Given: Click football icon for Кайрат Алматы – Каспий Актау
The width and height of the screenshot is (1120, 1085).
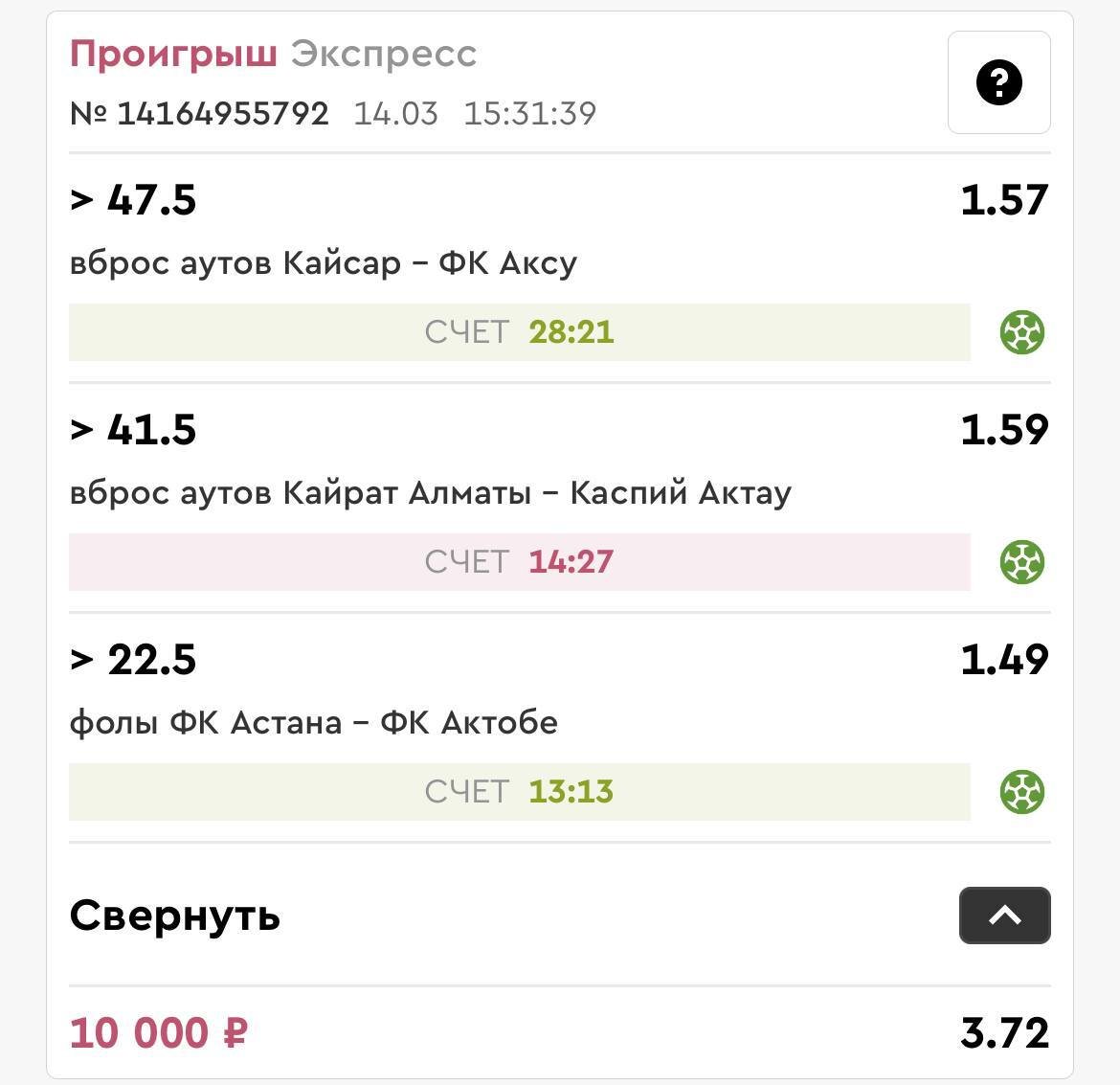Looking at the screenshot, I should [x=1021, y=562].
